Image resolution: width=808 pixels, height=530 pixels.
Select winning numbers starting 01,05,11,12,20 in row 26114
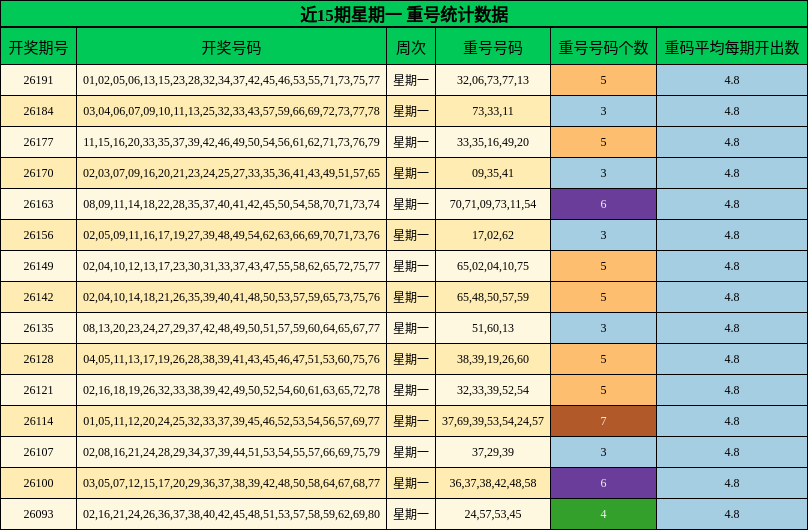(231, 421)
